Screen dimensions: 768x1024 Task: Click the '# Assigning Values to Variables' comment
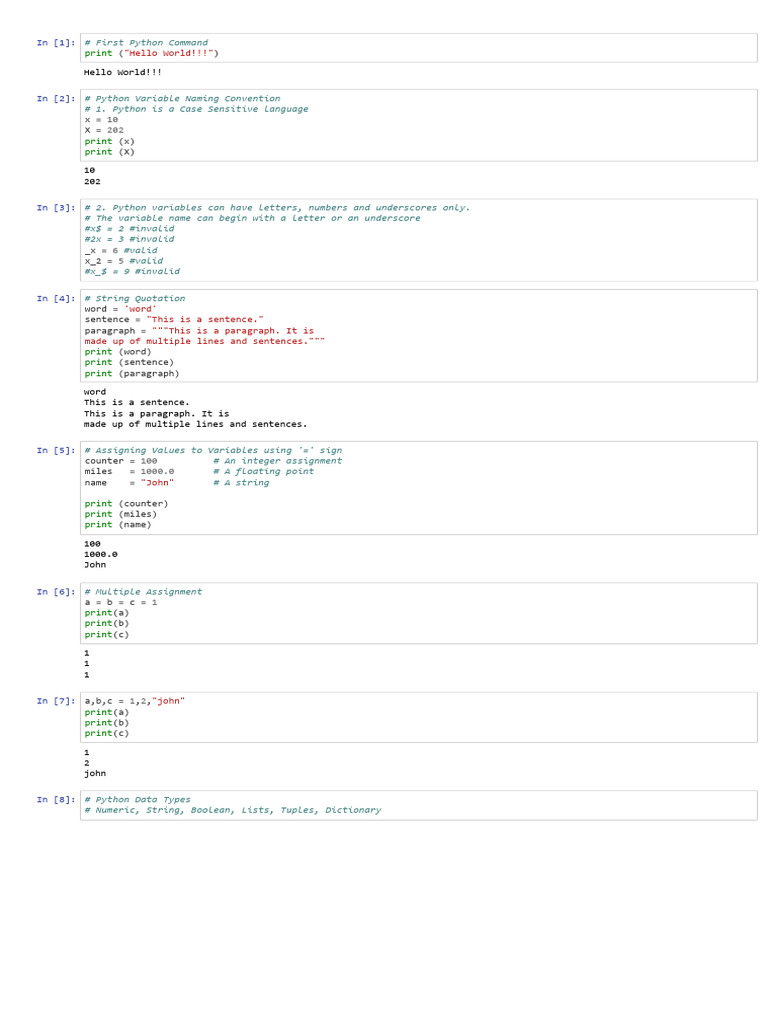[213, 450]
